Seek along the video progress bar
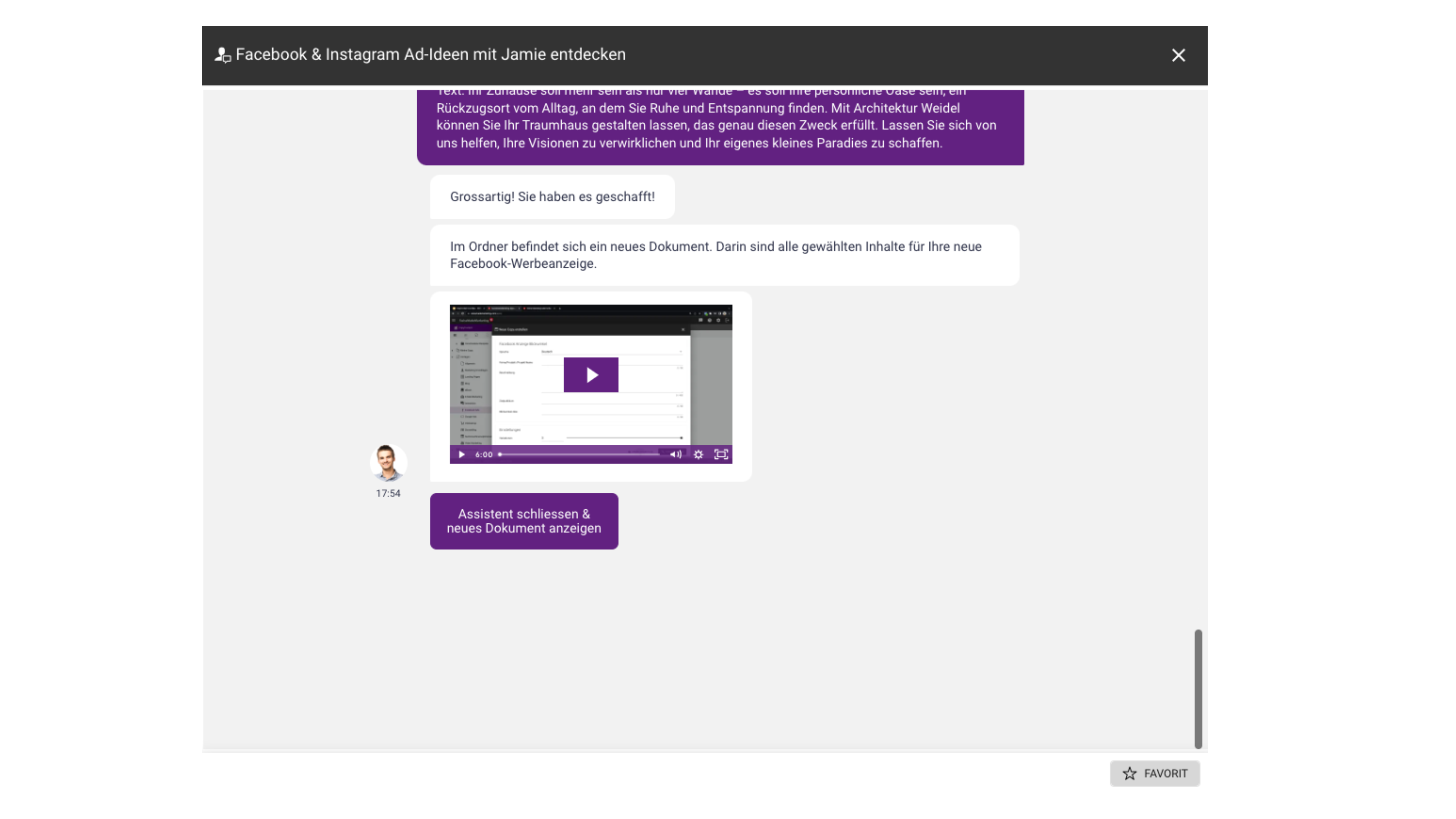1456x819 pixels. coord(579,454)
